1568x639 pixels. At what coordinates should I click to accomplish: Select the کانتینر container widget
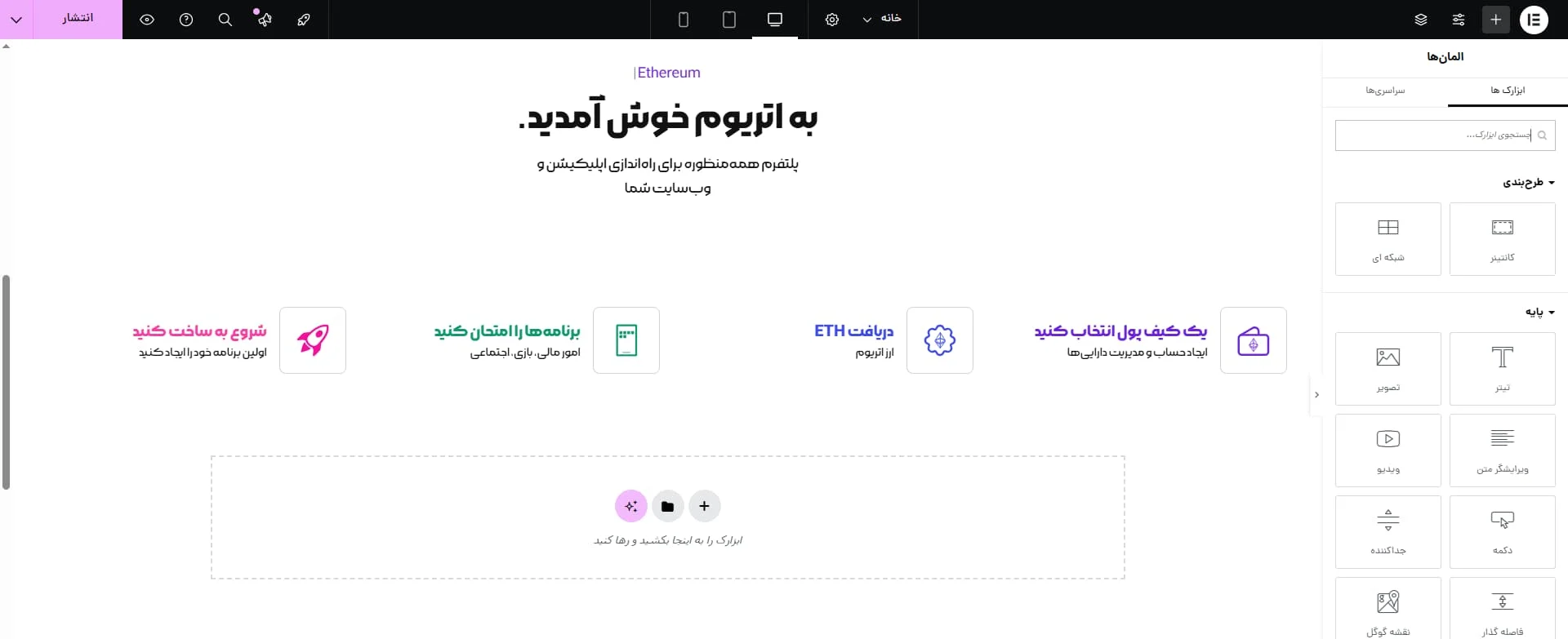tap(1503, 239)
